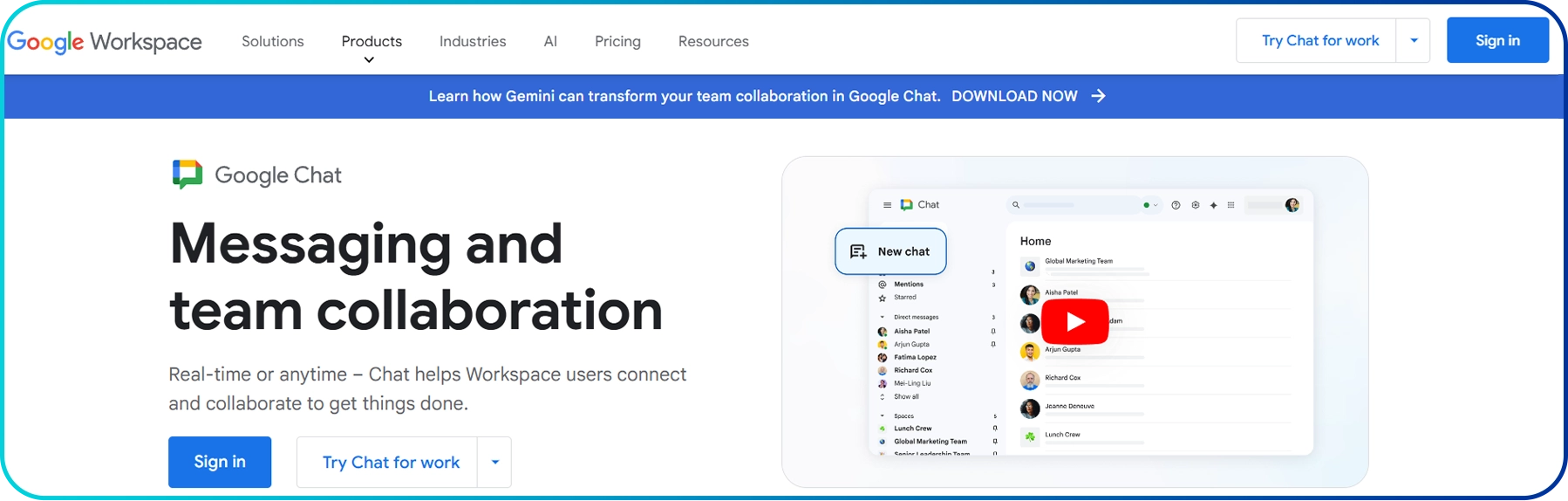This screenshot has height=501, width=1568.
Task: Click the Sign in button in the header
Action: pos(1497,40)
